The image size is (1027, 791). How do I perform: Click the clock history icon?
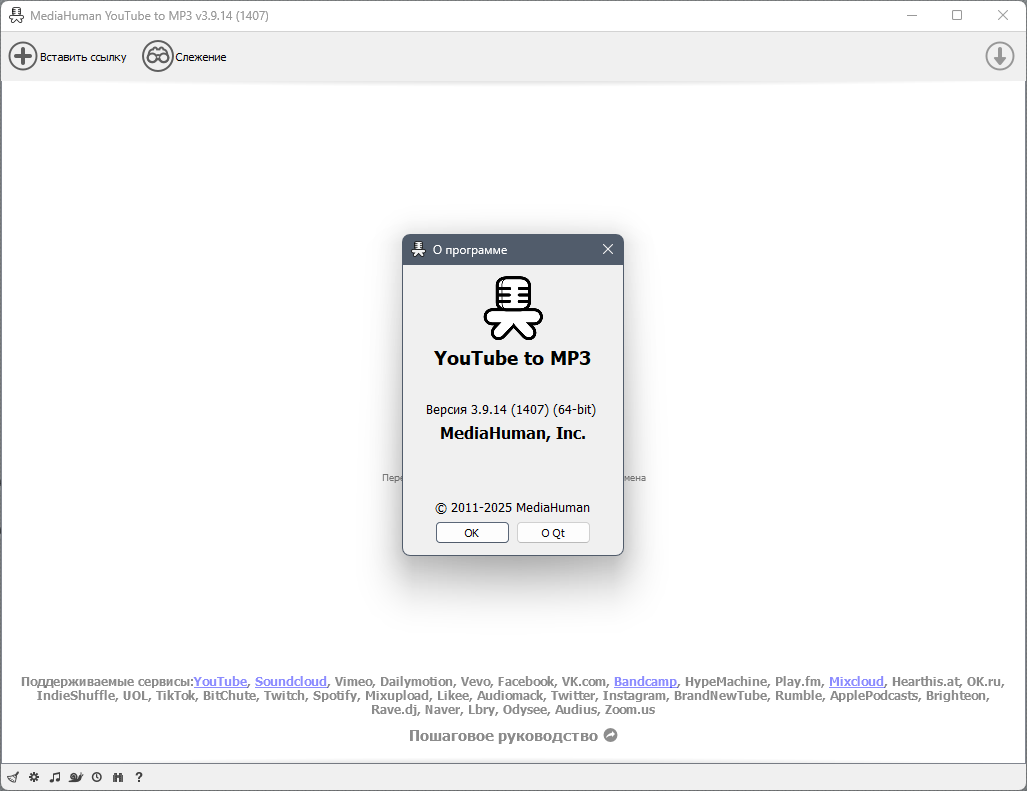(97, 777)
